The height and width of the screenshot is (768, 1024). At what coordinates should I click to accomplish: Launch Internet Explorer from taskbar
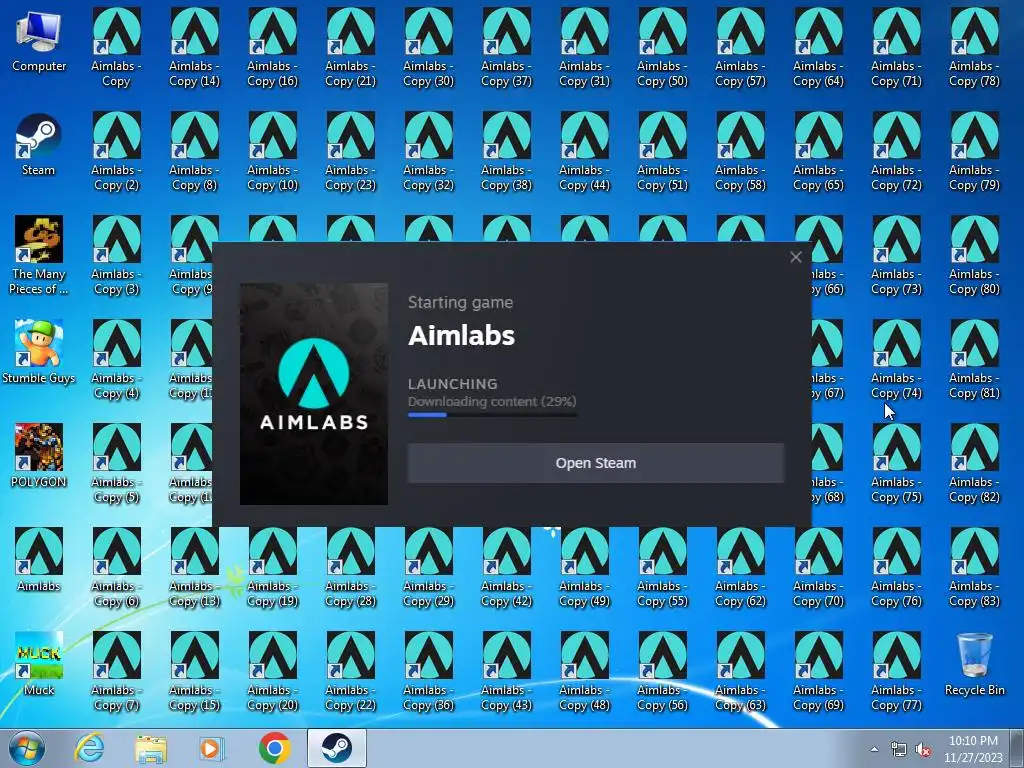(89, 748)
